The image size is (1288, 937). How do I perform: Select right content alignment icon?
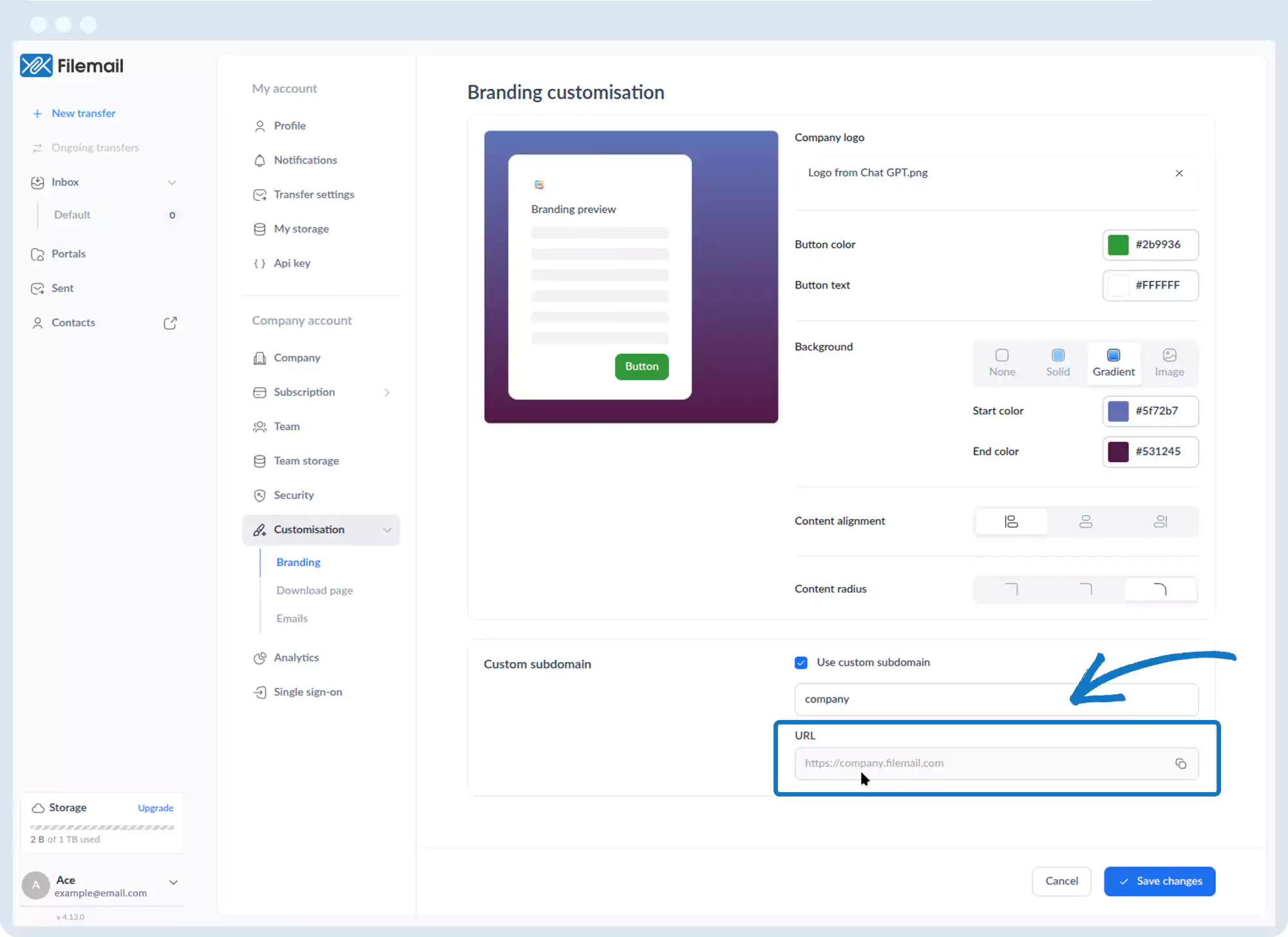pyautogui.click(x=1160, y=521)
